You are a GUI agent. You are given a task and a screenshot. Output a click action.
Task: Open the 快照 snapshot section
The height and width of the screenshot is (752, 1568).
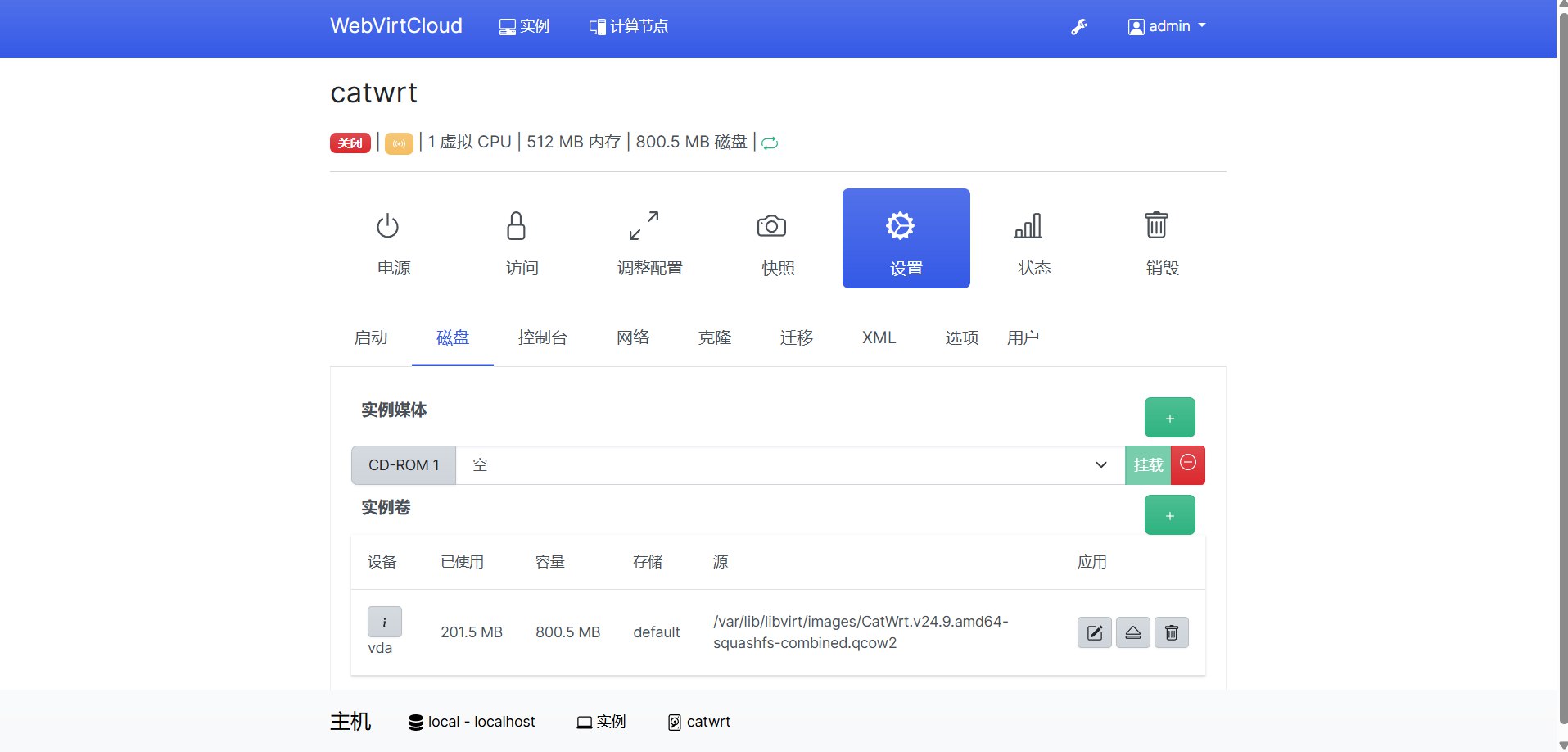[778, 238]
